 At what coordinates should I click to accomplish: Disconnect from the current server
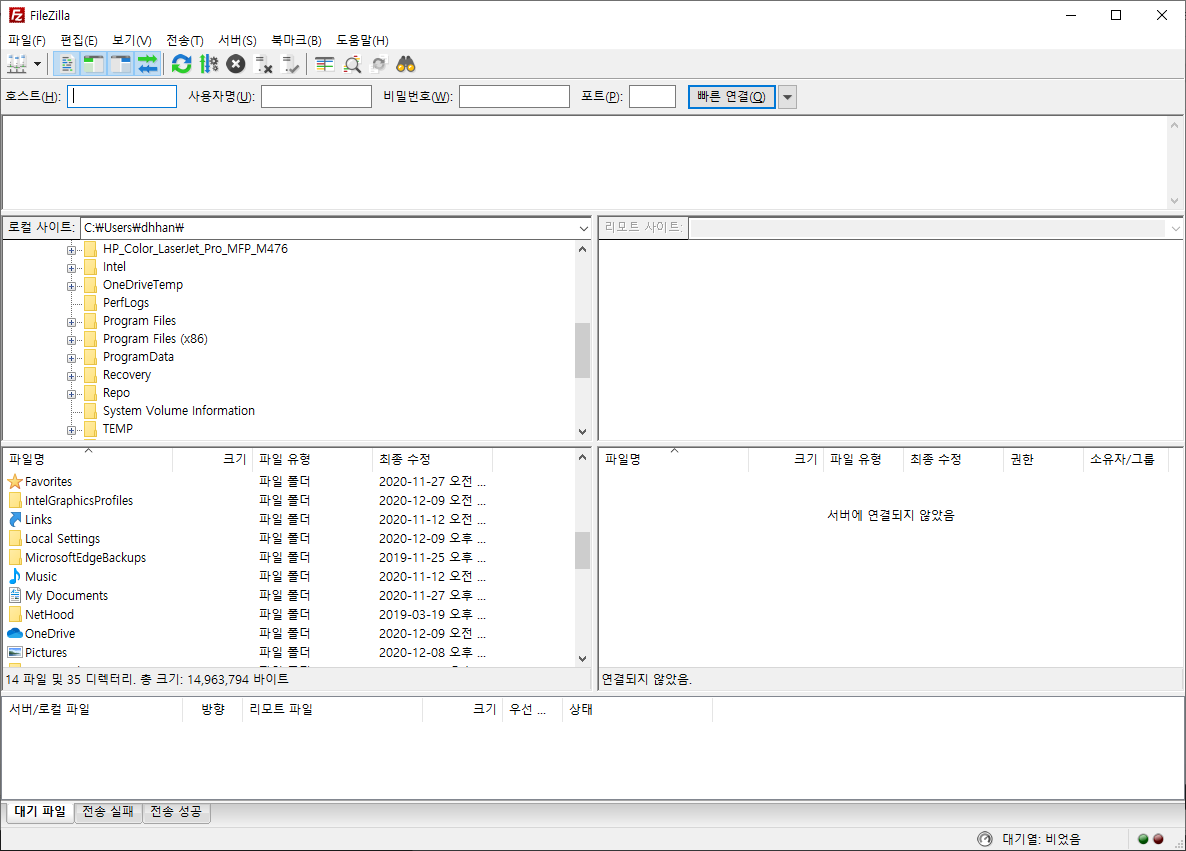[x=263, y=64]
